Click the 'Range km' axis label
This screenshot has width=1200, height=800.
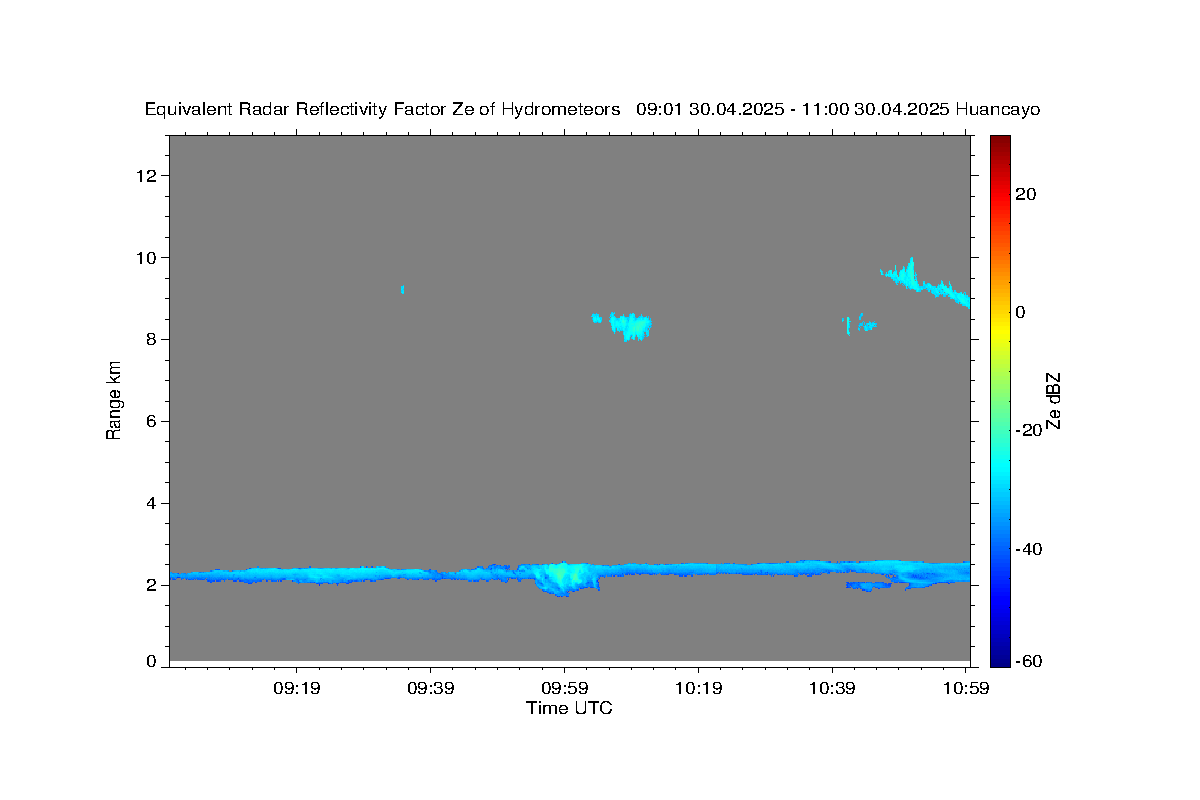(114, 400)
